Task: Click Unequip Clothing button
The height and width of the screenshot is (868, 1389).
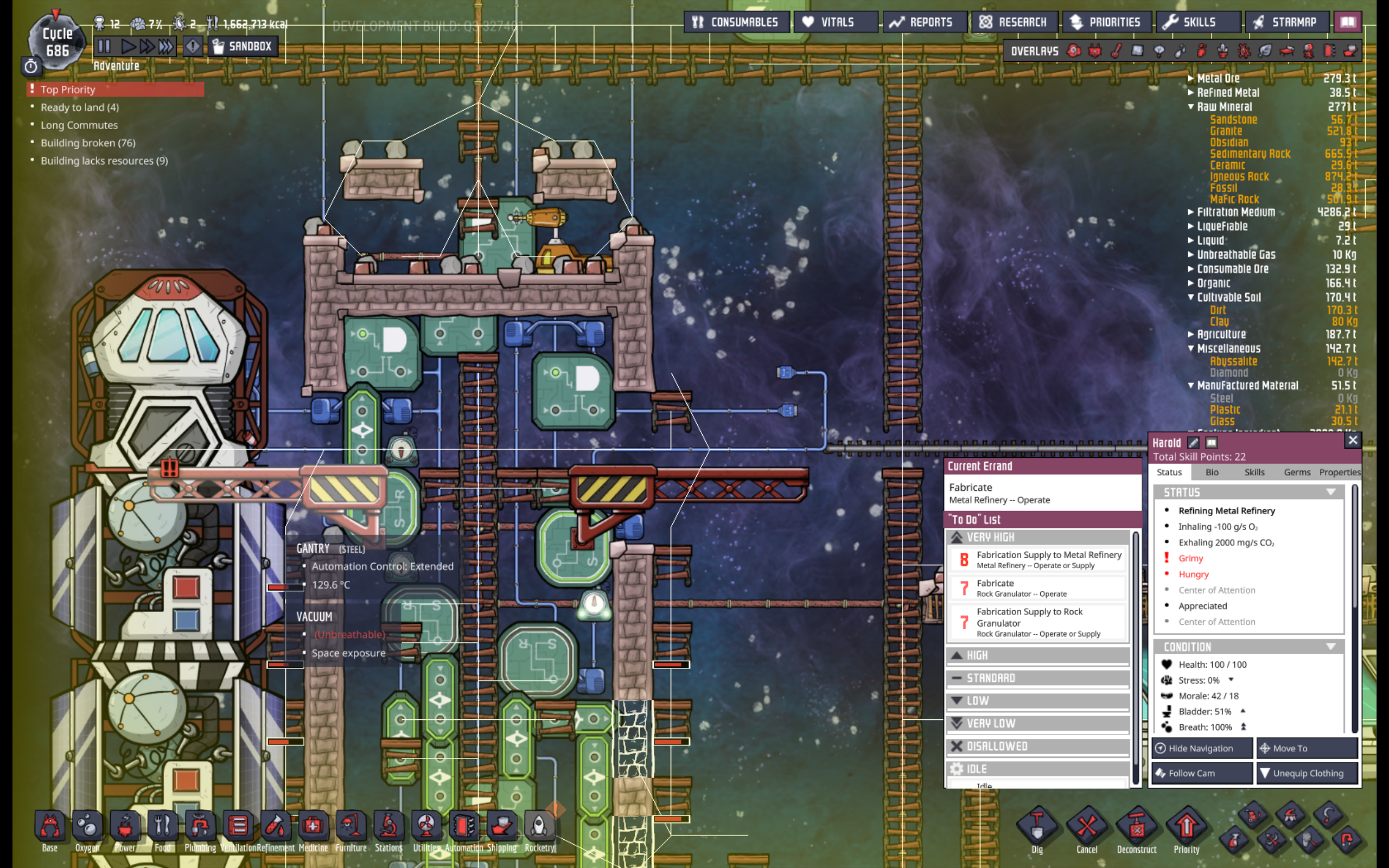Action: click(x=1307, y=773)
